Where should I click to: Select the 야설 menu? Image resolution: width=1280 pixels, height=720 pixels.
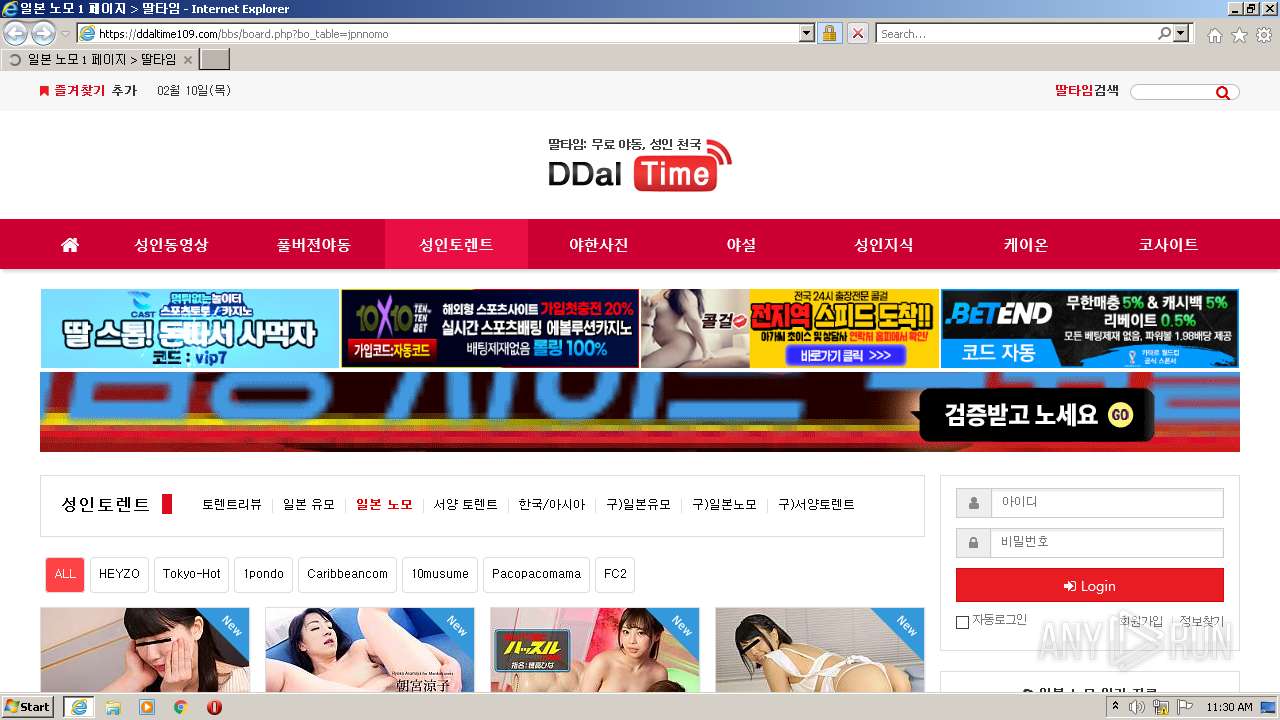741,245
